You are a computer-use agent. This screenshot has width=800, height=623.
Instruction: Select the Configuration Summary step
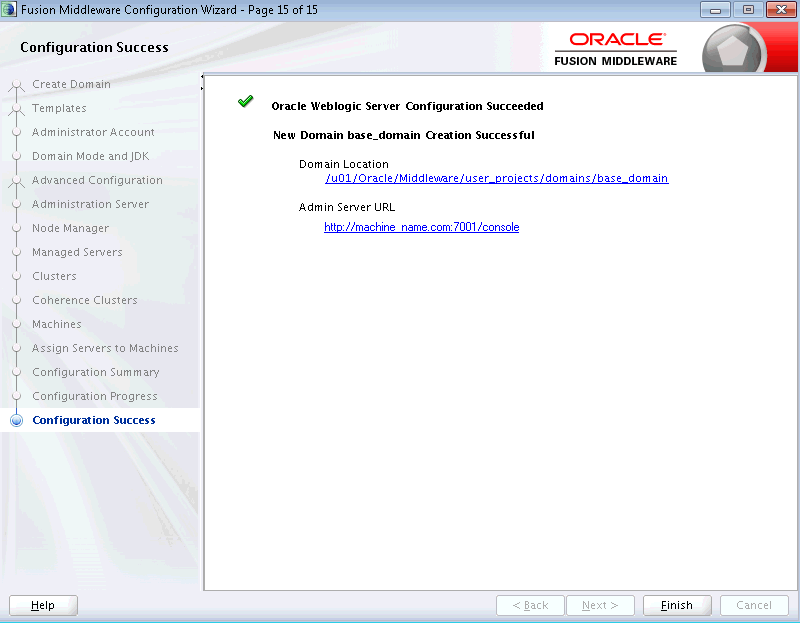pos(95,372)
